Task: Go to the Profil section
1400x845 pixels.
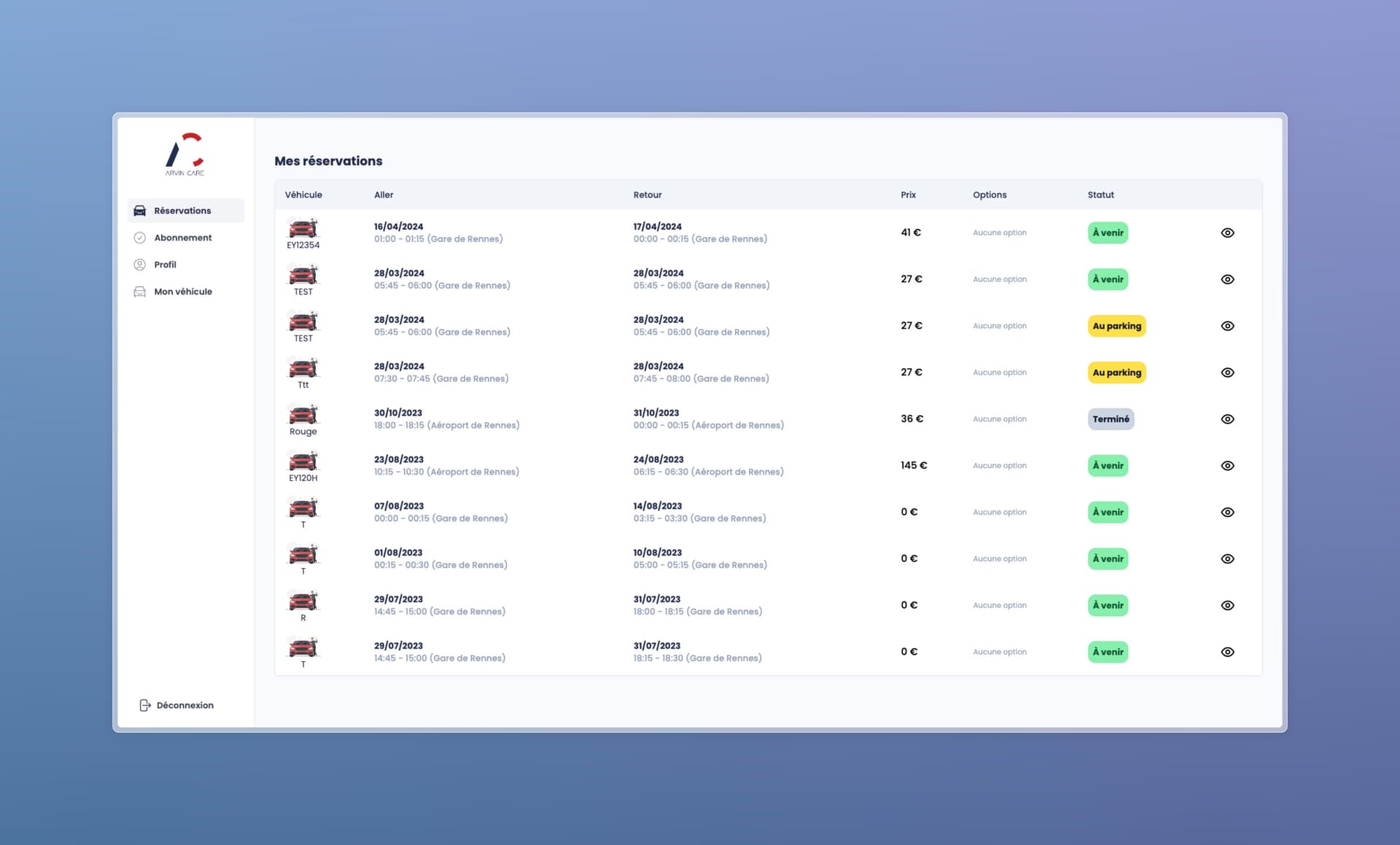Action: tap(165, 265)
